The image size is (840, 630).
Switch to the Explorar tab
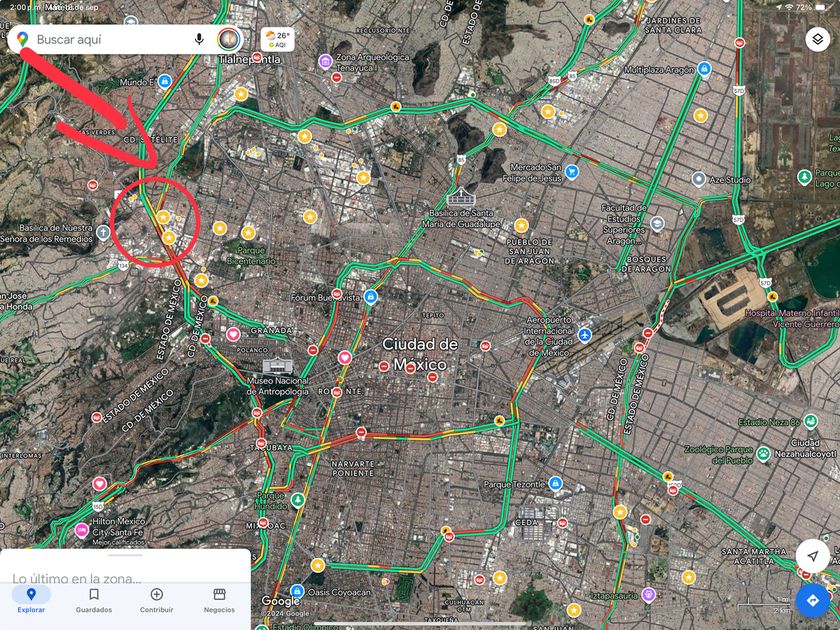31,599
